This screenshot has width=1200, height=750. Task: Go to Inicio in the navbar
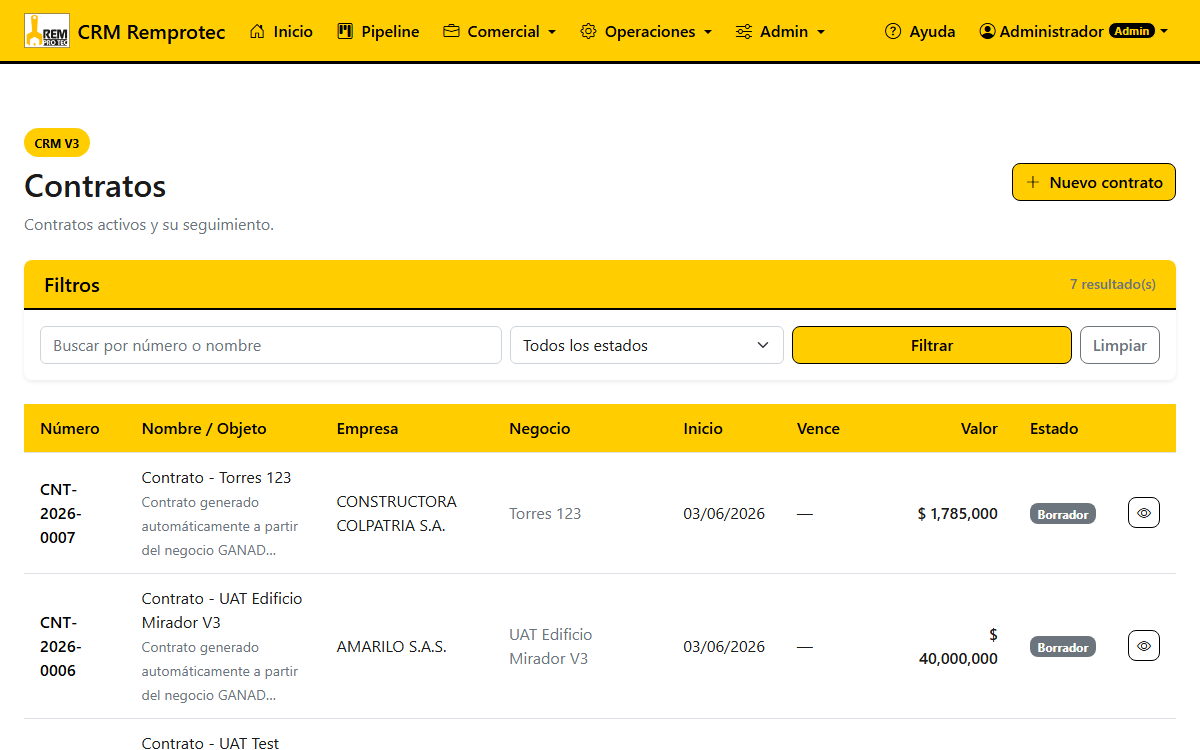pyautogui.click(x=281, y=31)
